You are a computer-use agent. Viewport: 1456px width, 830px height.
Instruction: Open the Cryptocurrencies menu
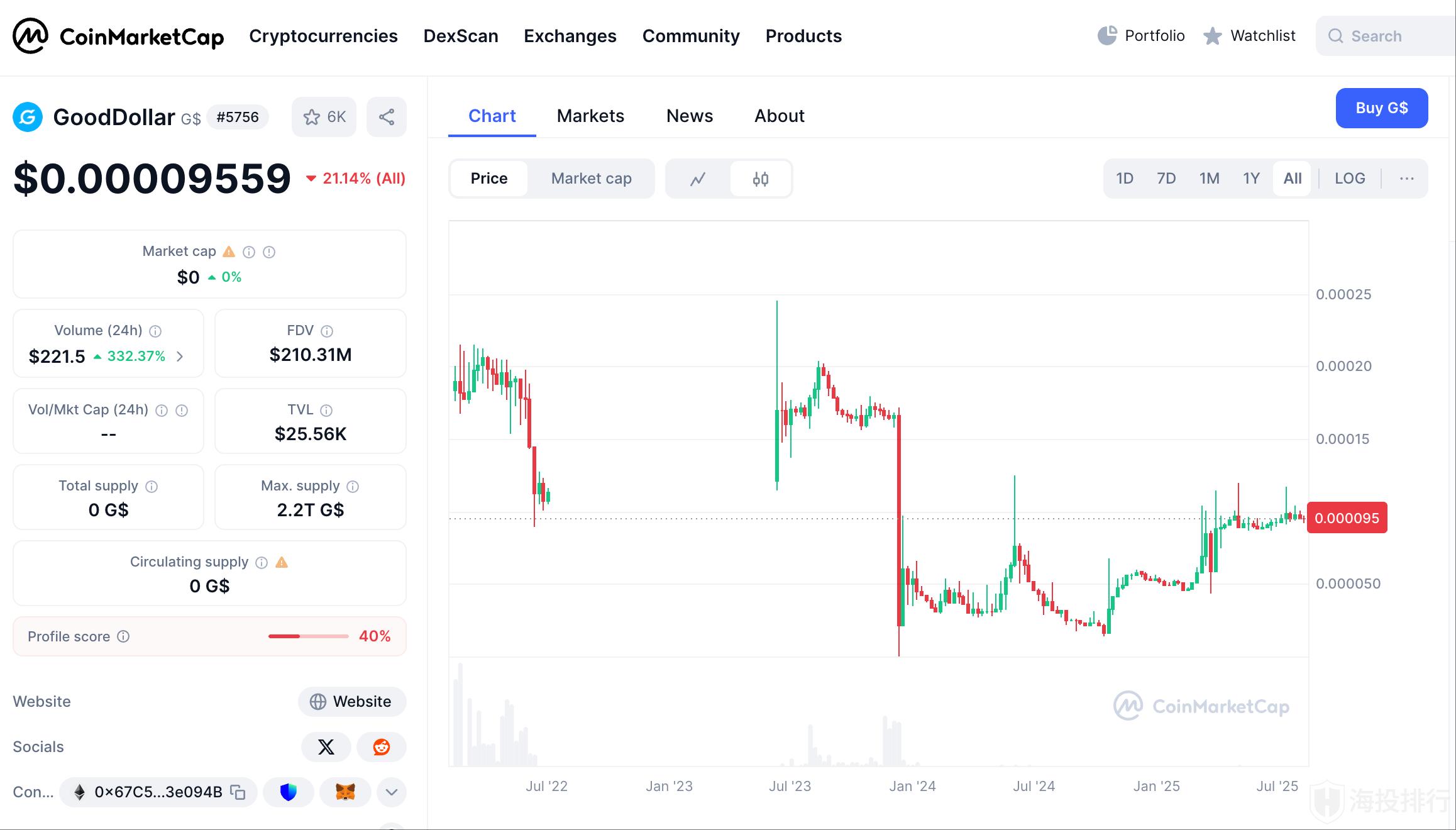(x=323, y=36)
